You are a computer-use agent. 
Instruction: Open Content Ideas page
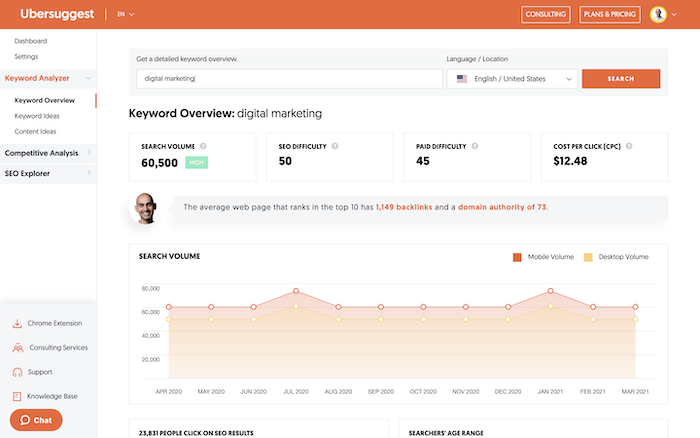tap(35, 132)
